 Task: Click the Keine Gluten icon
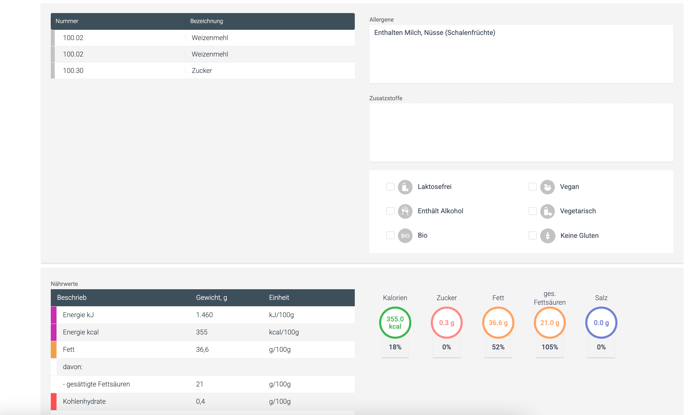tap(548, 236)
